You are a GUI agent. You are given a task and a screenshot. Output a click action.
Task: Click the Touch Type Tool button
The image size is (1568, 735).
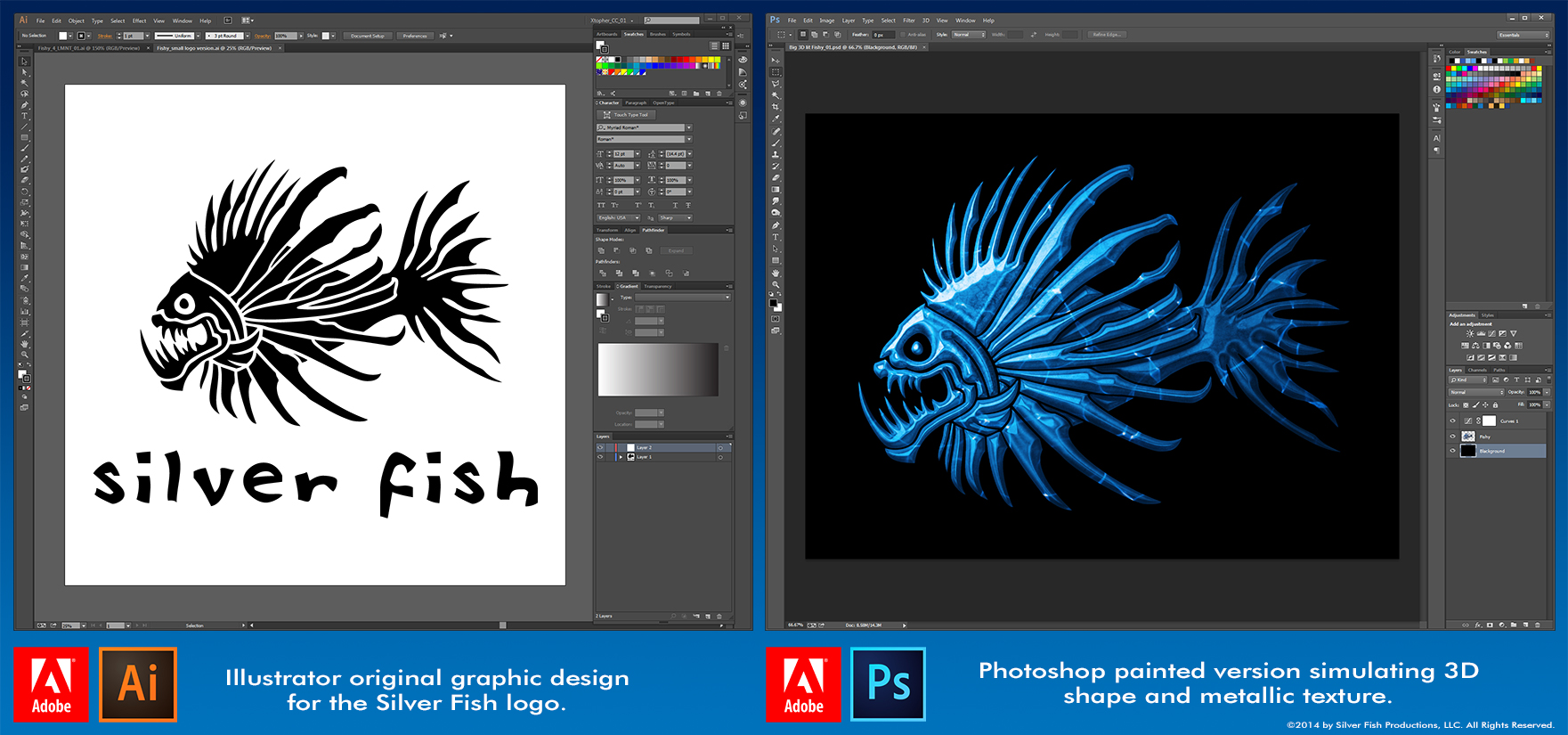627,115
